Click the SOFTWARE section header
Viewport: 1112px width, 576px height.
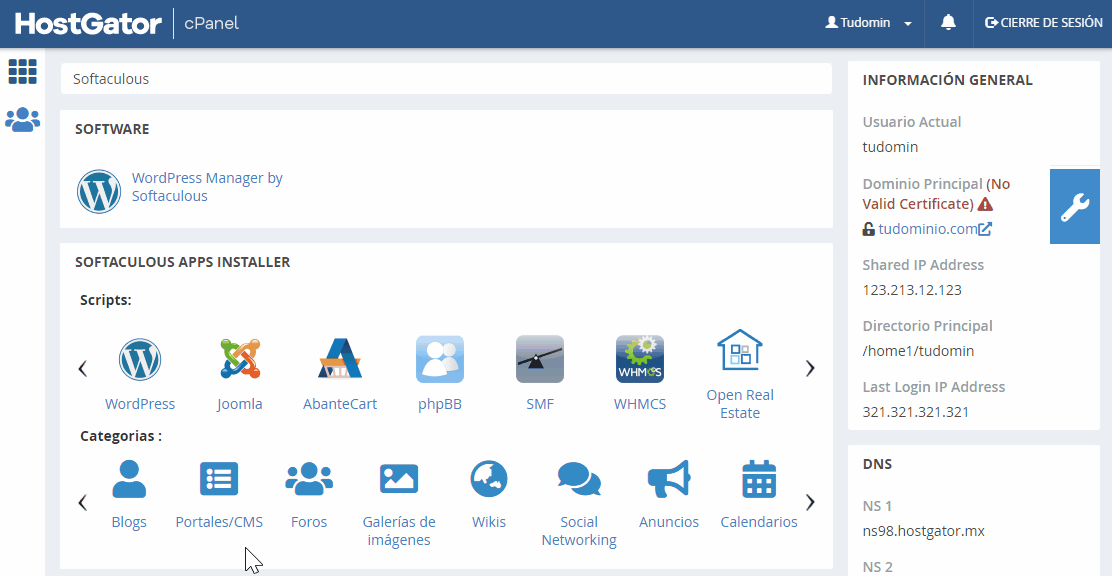[112, 129]
